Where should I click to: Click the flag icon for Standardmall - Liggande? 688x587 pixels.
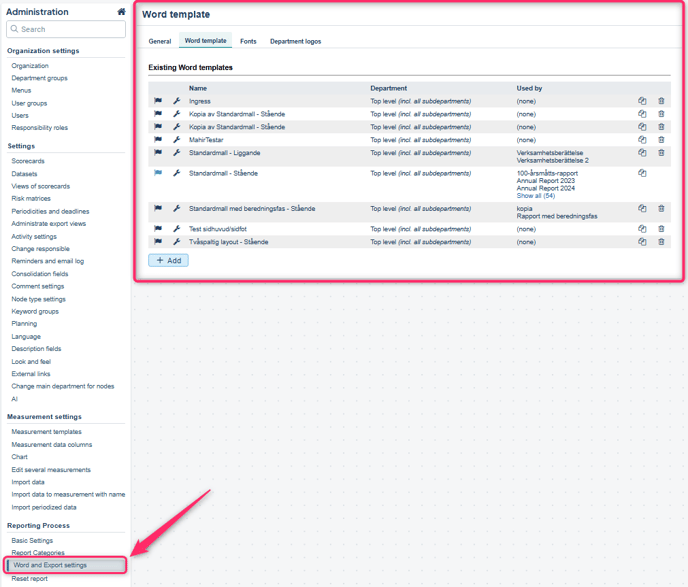click(x=158, y=153)
